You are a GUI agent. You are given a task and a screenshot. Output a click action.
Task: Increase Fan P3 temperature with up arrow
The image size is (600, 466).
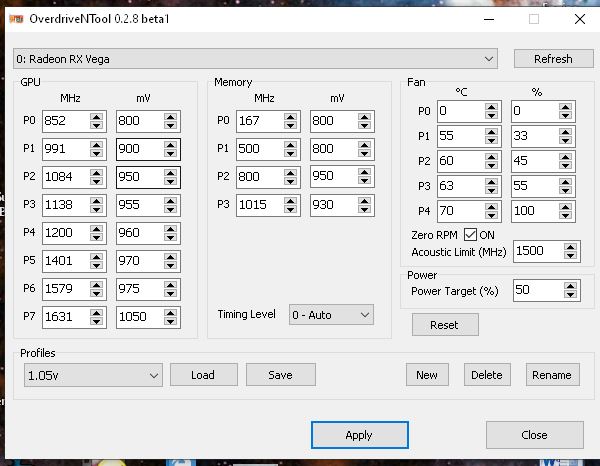(491, 182)
